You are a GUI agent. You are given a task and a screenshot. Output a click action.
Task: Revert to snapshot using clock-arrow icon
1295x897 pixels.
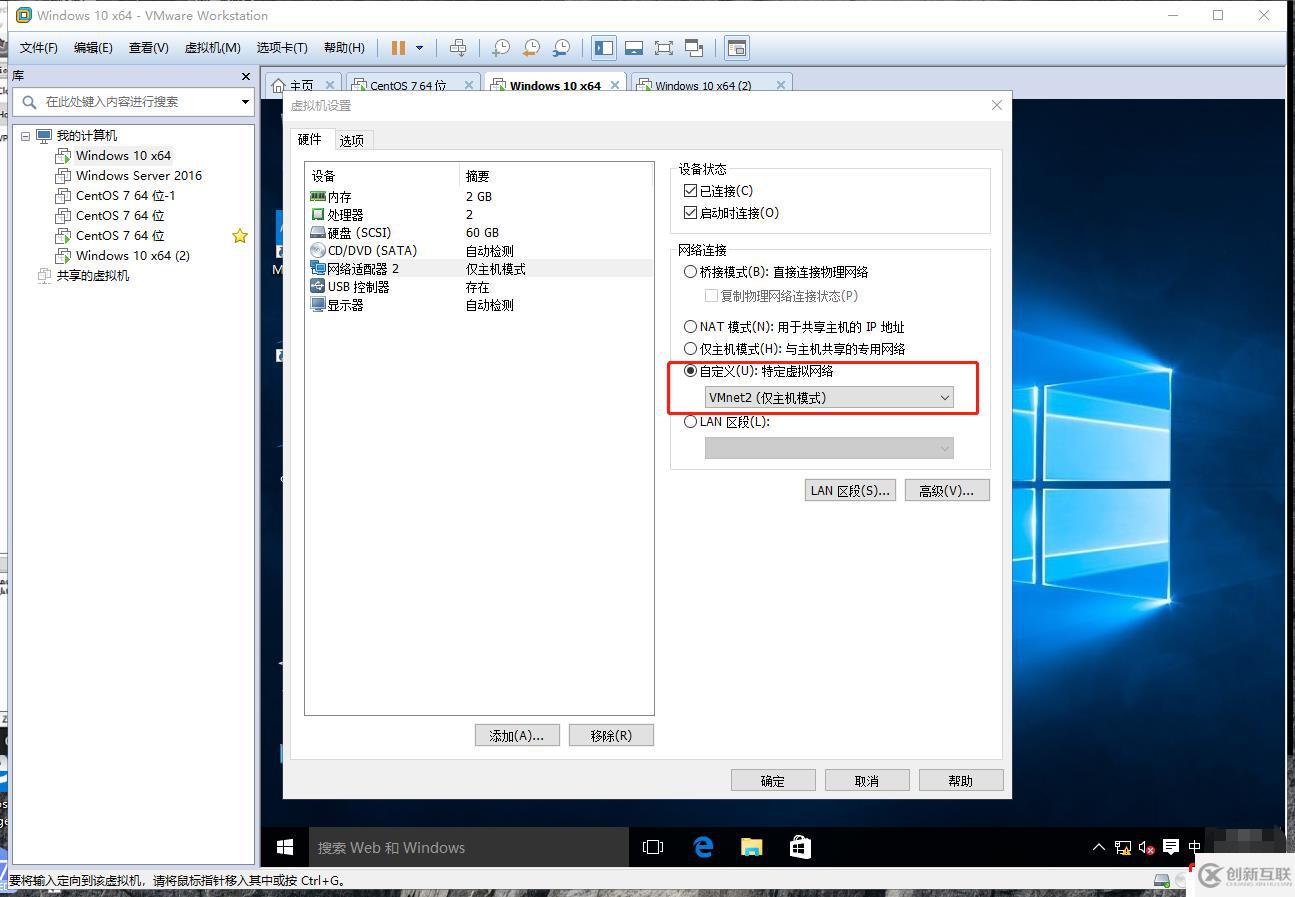(531, 48)
